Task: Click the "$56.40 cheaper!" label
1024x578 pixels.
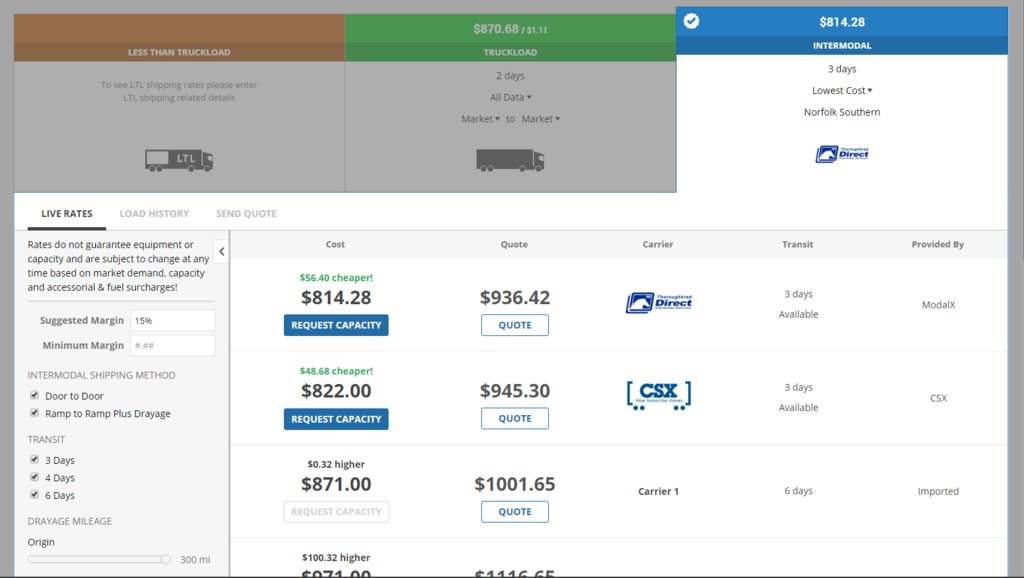Action: click(x=336, y=278)
